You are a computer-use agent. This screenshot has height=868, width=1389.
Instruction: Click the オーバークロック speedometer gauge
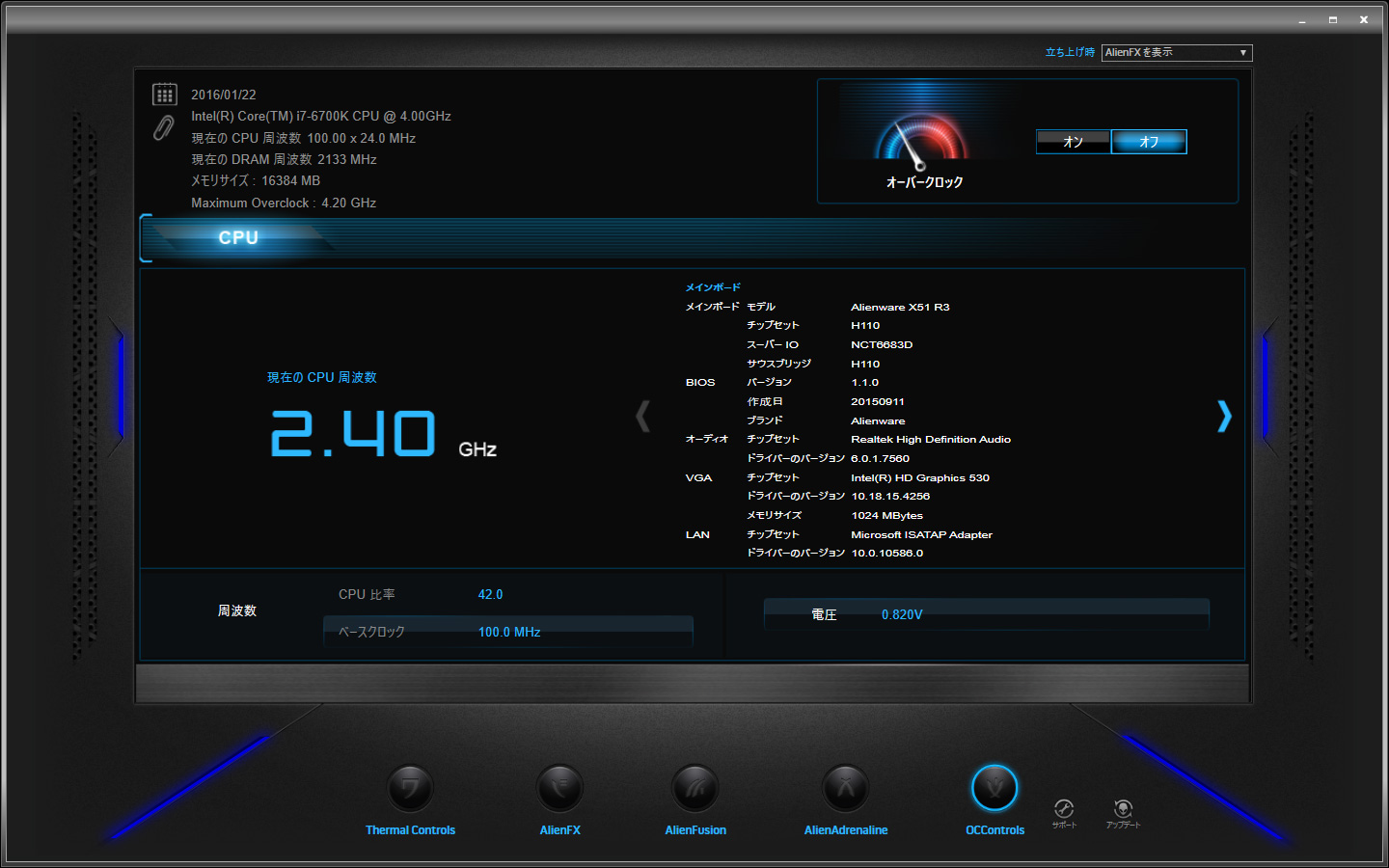pyautogui.click(x=920, y=140)
